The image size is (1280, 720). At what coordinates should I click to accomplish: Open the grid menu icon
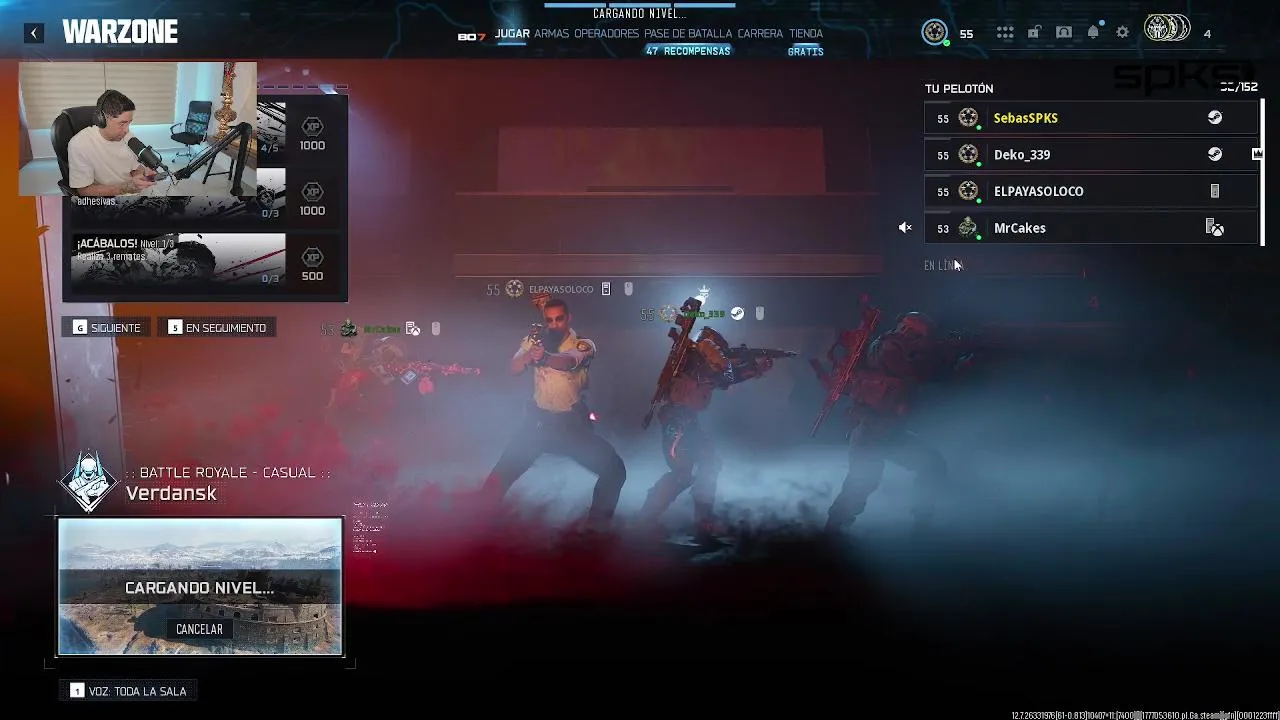click(x=1005, y=33)
